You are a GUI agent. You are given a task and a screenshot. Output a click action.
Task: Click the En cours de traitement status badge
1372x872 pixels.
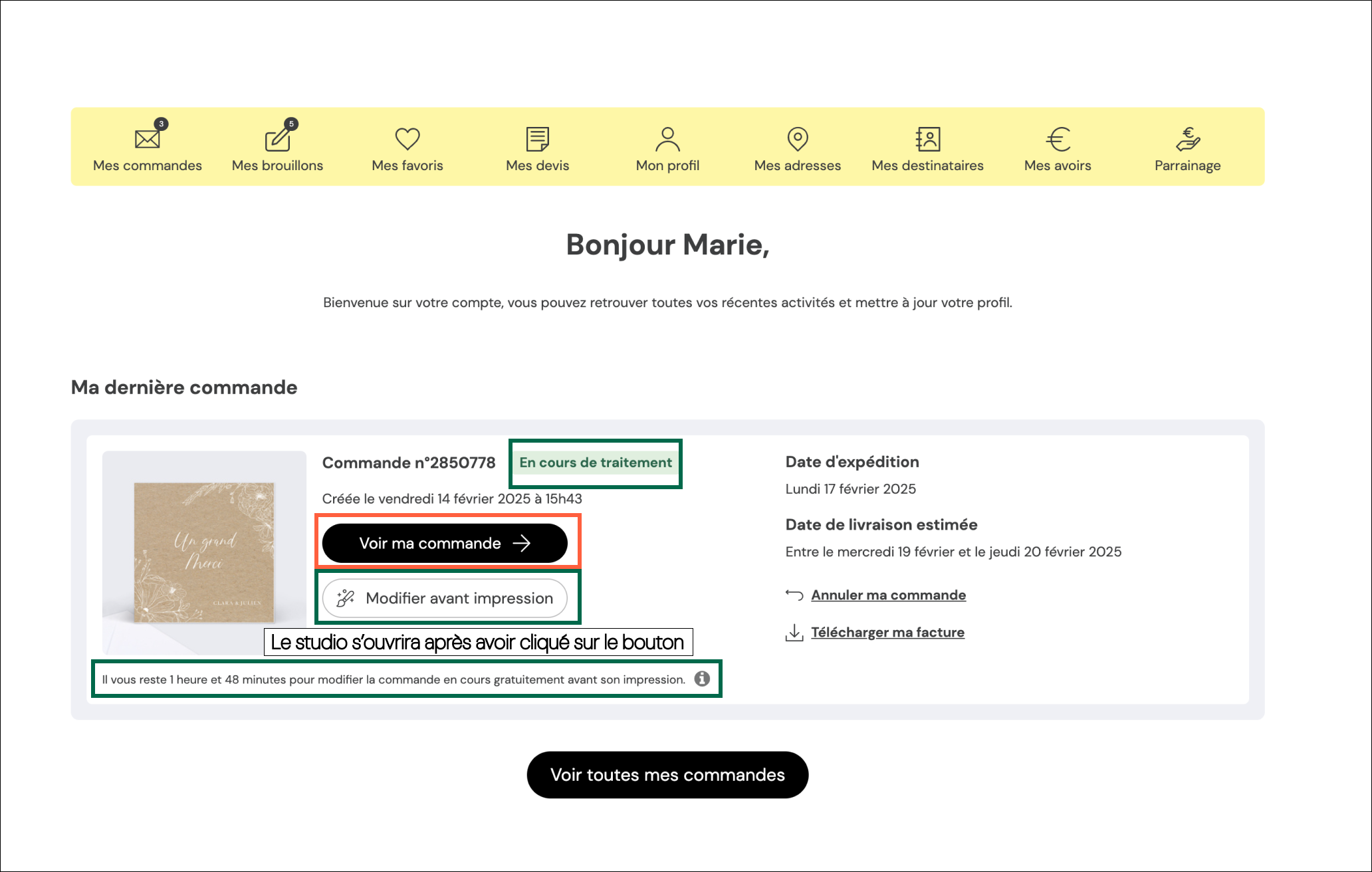[x=596, y=463]
